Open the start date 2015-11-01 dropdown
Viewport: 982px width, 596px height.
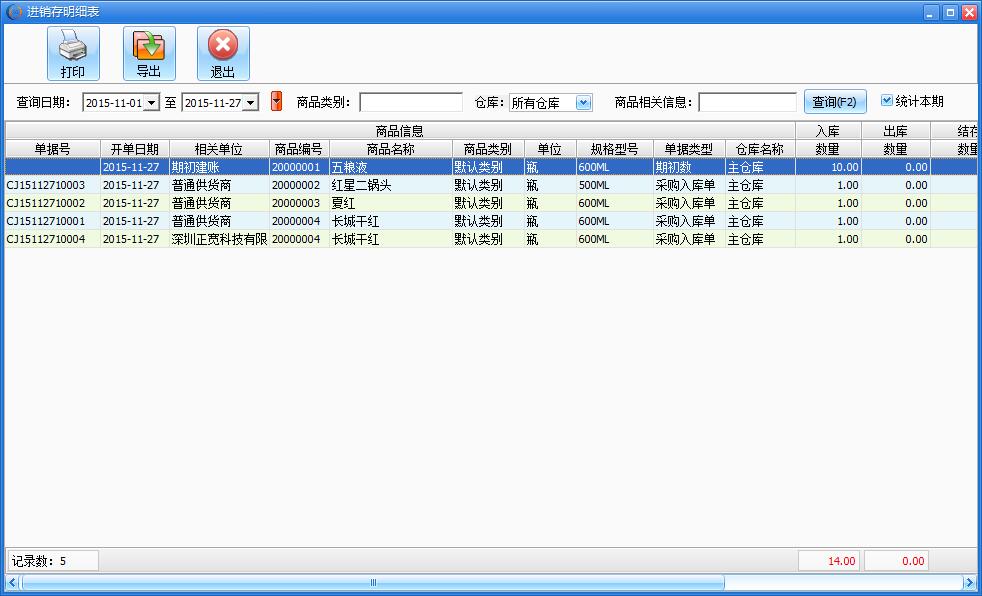(x=152, y=103)
